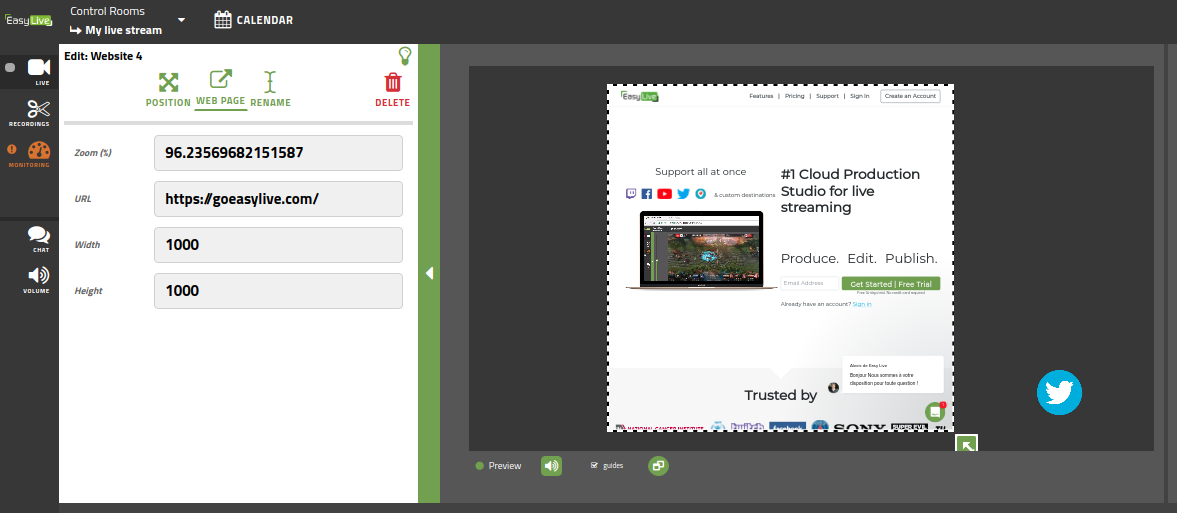Screen dimensions: 1177x513
Task: Click the Facebook icon in preview
Action: (x=647, y=194)
